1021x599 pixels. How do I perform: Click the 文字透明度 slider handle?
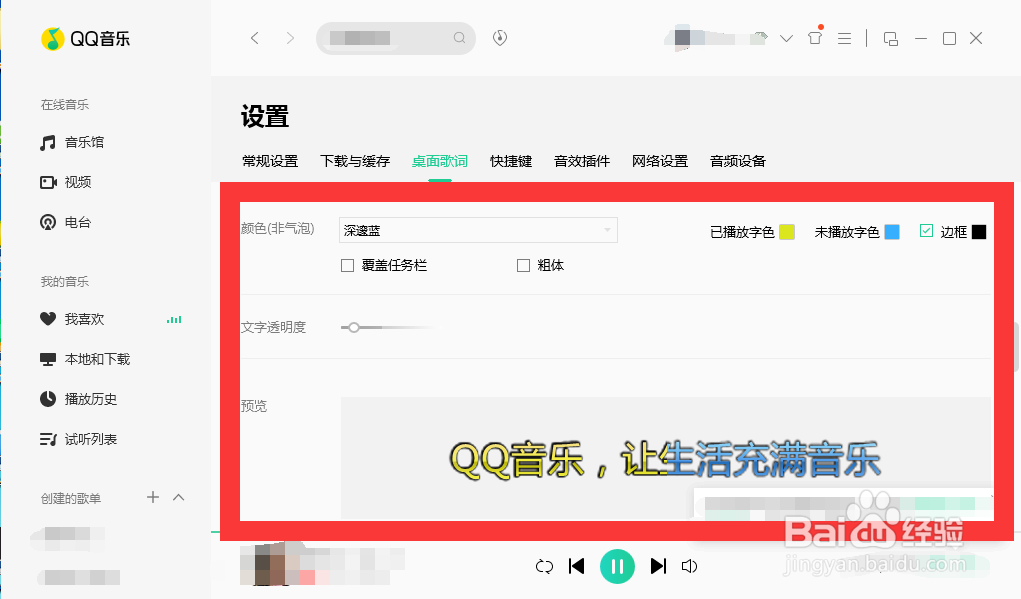click(354, 327)
